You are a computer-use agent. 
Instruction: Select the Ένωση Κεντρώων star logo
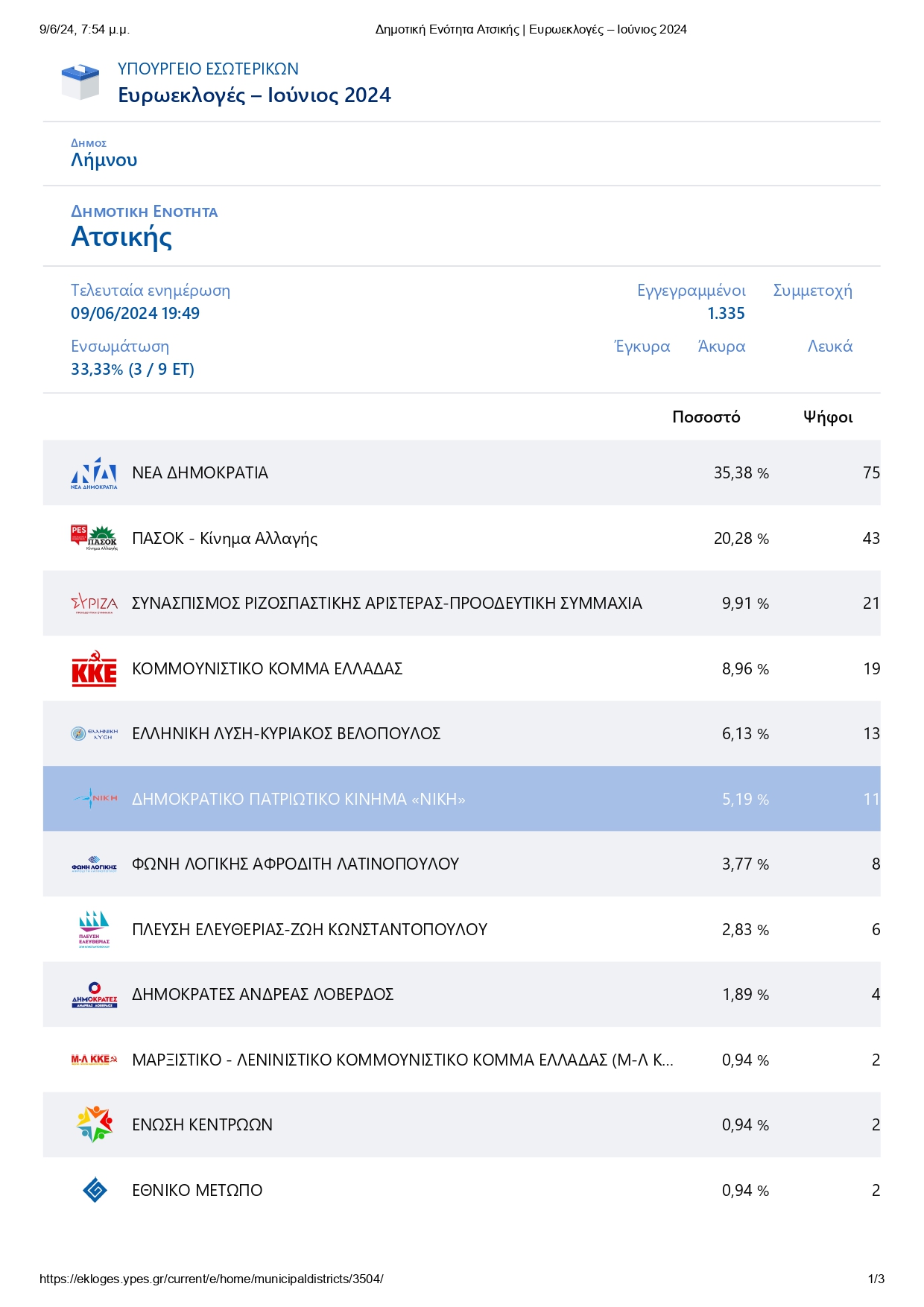94,1124
